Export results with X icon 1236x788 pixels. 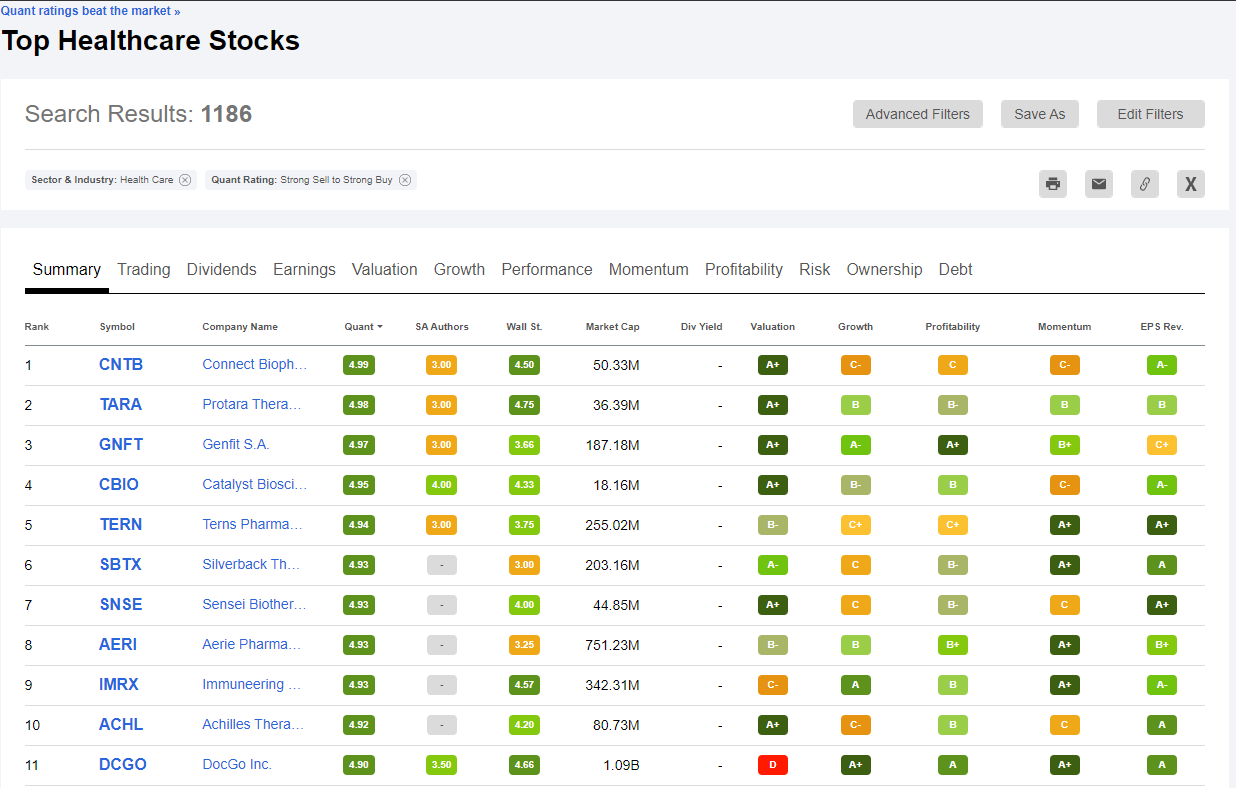point(1191,184)
